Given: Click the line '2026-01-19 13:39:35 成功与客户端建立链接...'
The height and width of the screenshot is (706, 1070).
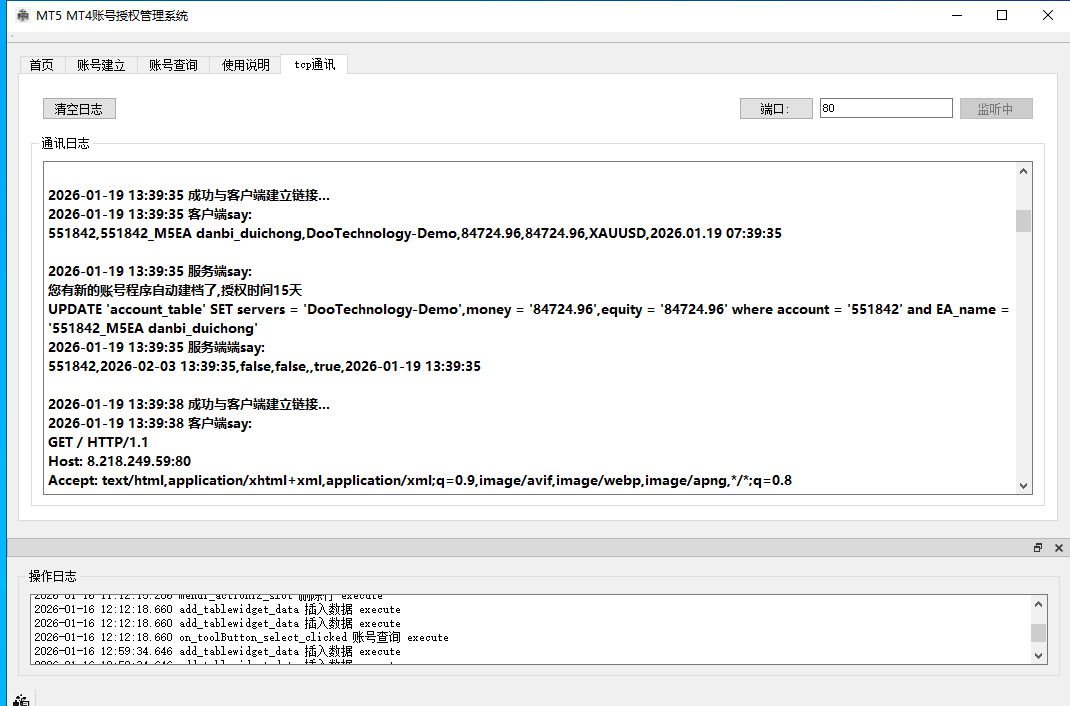Looking at the screenshot, I should [x=189, y=195].
